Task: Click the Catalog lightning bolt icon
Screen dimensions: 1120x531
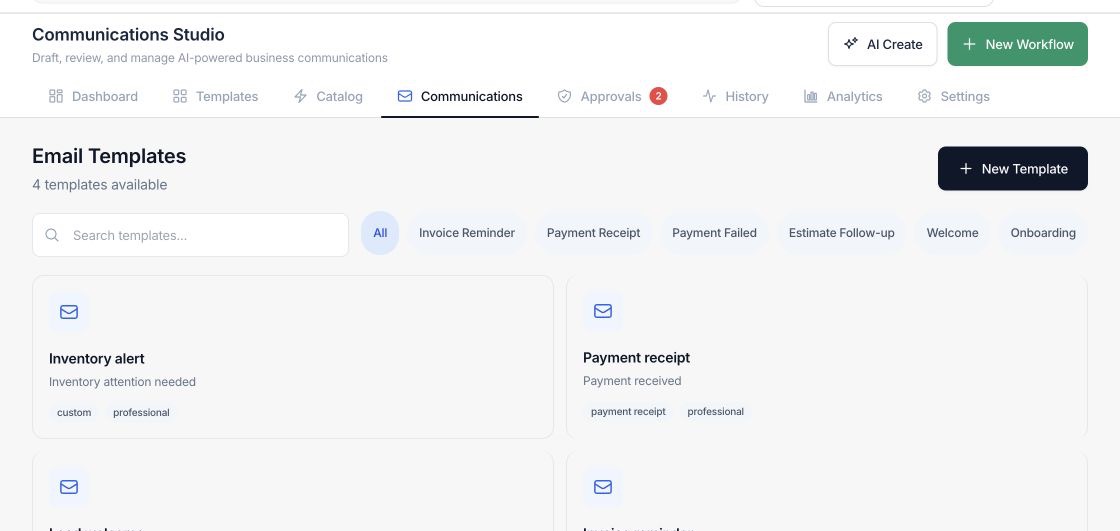Action: 300,96
